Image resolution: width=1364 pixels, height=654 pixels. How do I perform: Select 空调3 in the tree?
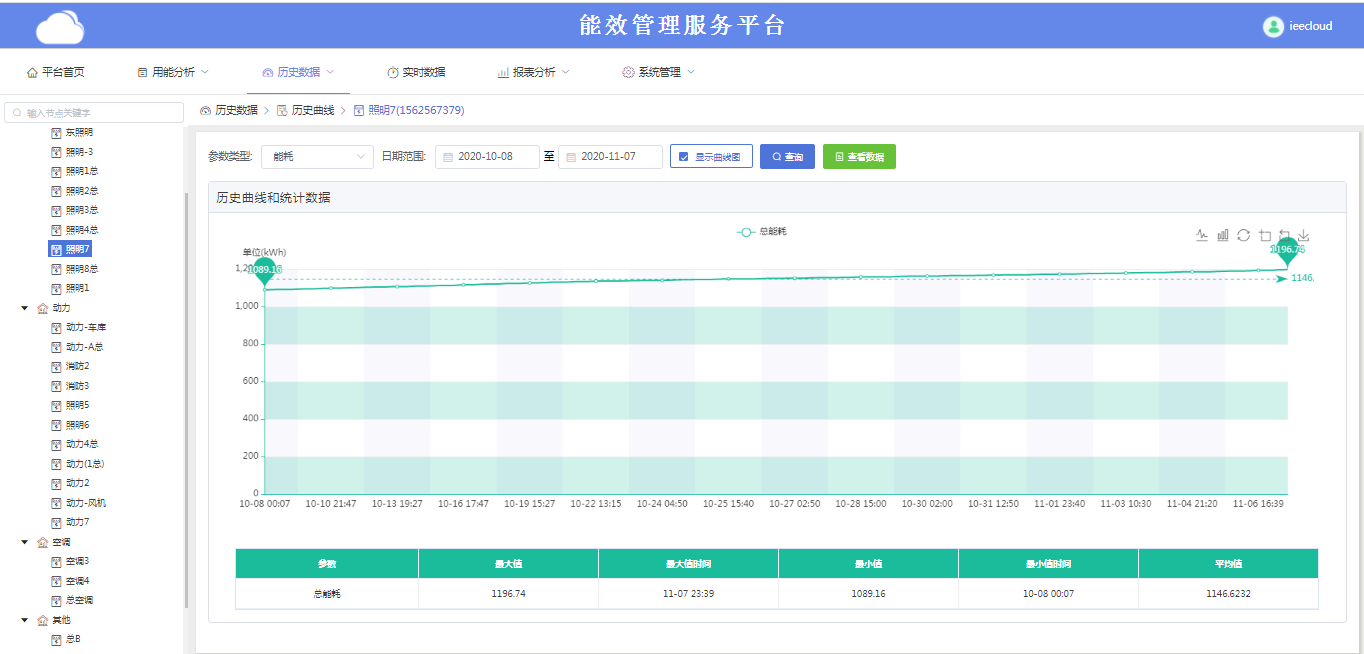click(78, 561)
